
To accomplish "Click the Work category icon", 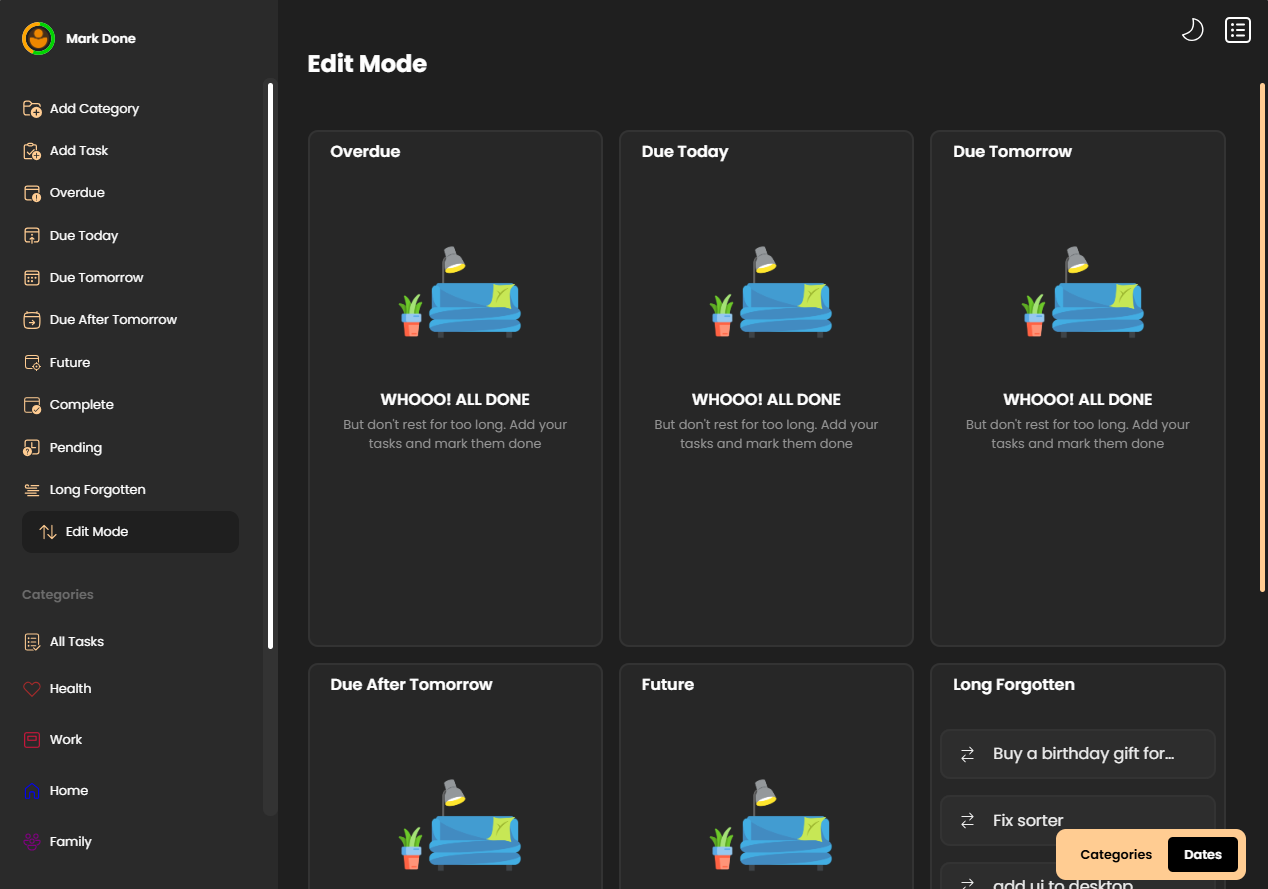I will pyautogui.click(x=32, y=740).
